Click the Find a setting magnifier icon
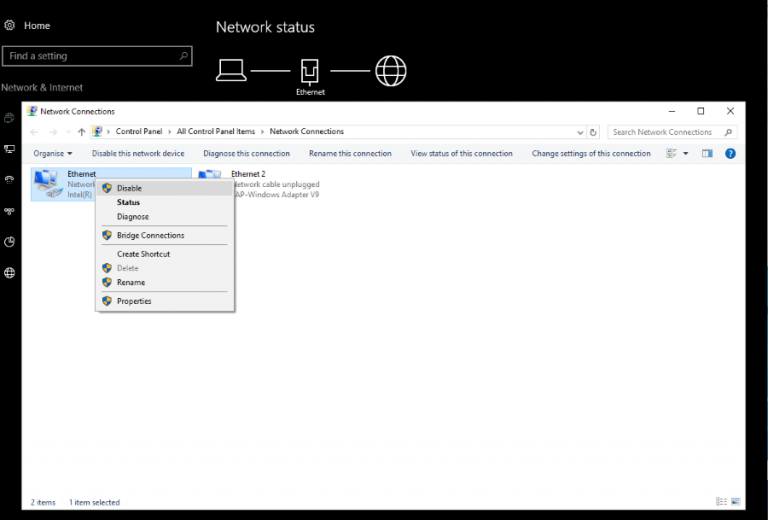This screenshot has width=768, height=520. coord(184,56)
